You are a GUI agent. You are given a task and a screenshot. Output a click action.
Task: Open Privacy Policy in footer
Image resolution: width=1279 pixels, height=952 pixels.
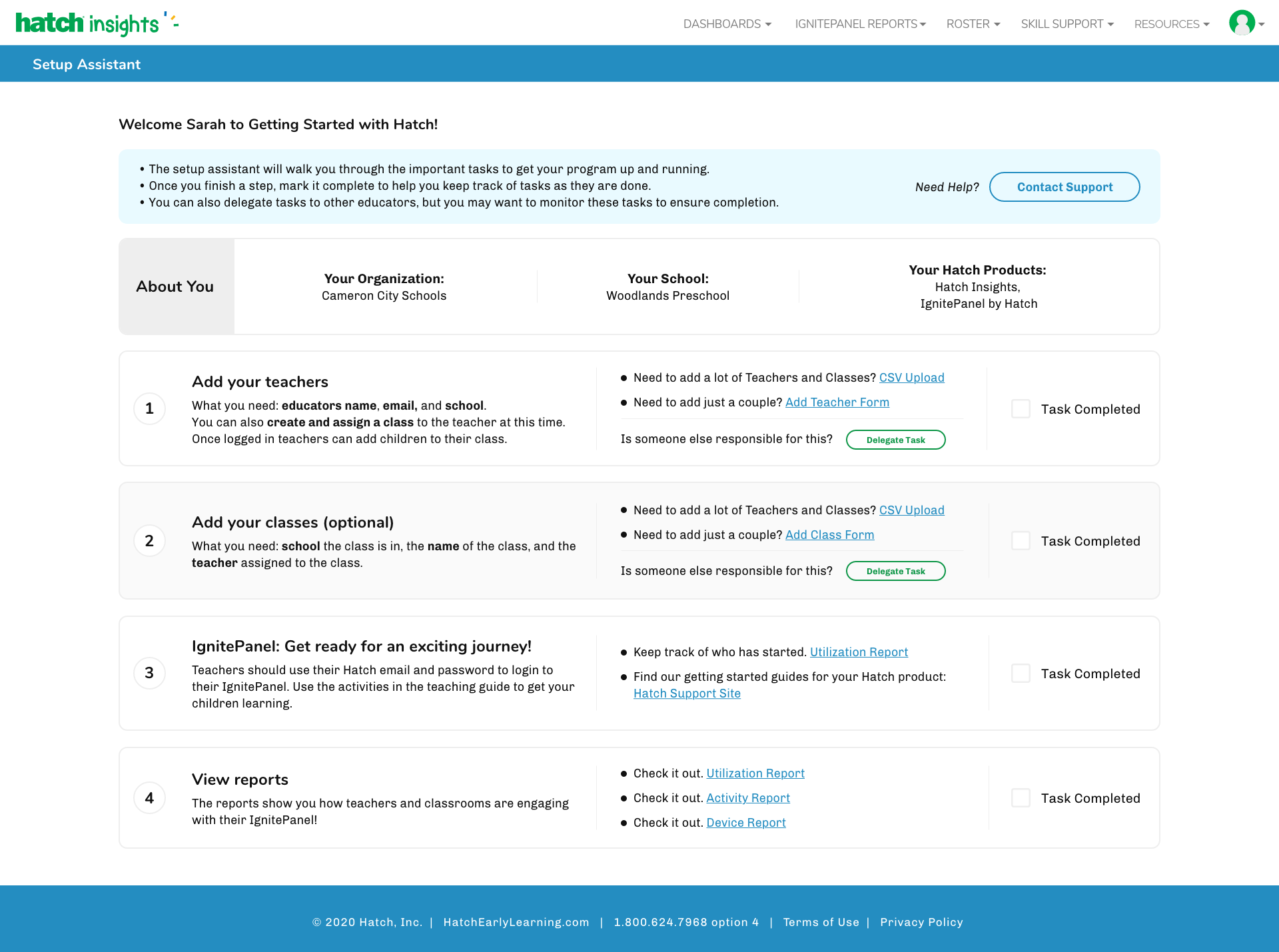921,922
